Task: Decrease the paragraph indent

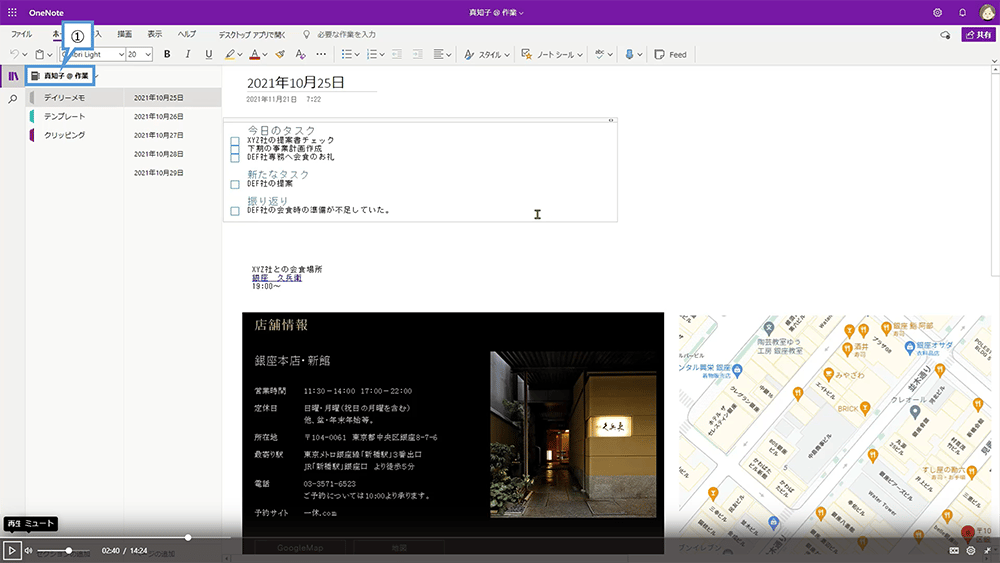Action: [x=397, y=54]
